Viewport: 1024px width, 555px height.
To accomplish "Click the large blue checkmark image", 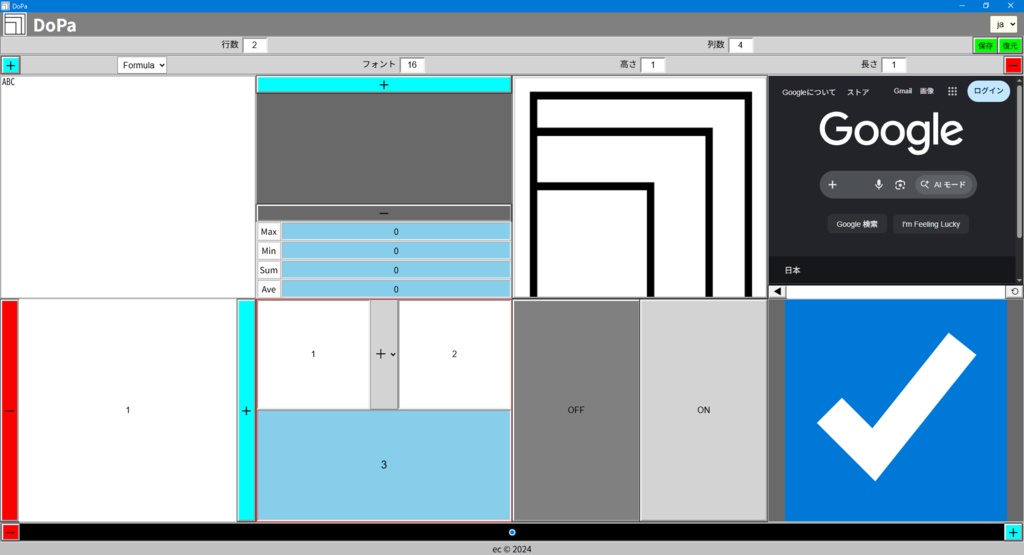I will (895, 410).
